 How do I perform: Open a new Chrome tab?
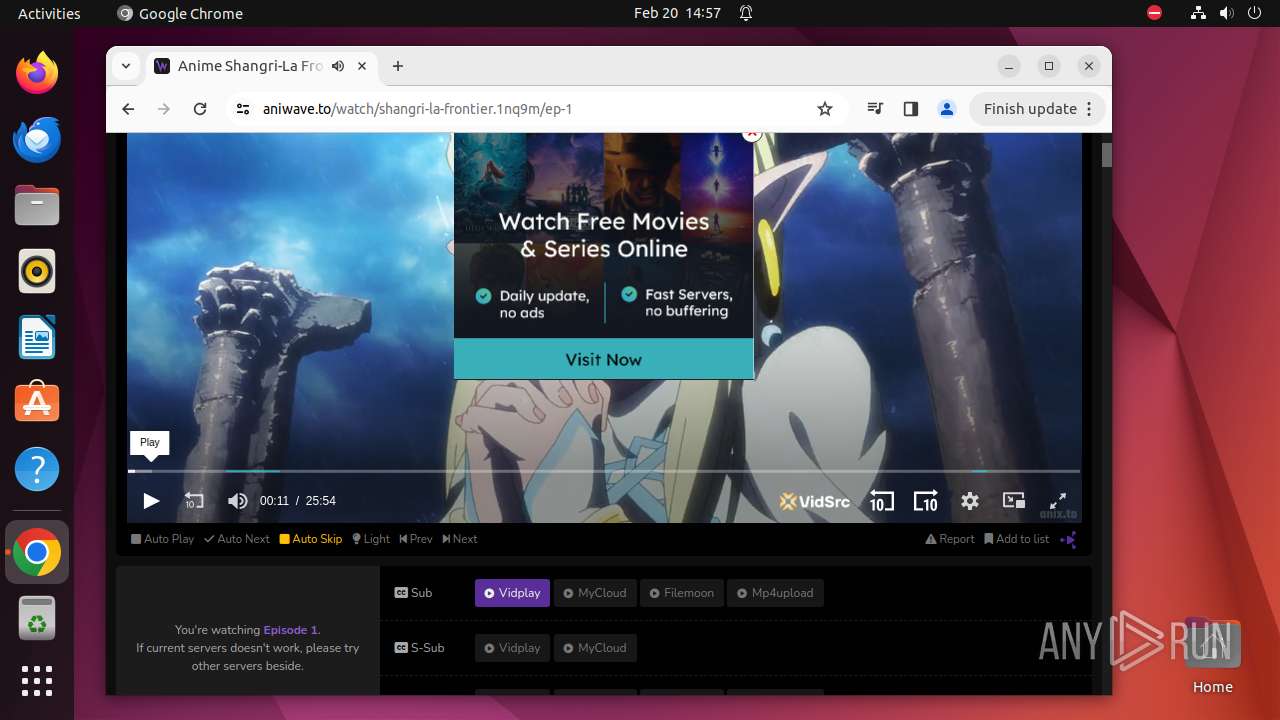point(398,66)
